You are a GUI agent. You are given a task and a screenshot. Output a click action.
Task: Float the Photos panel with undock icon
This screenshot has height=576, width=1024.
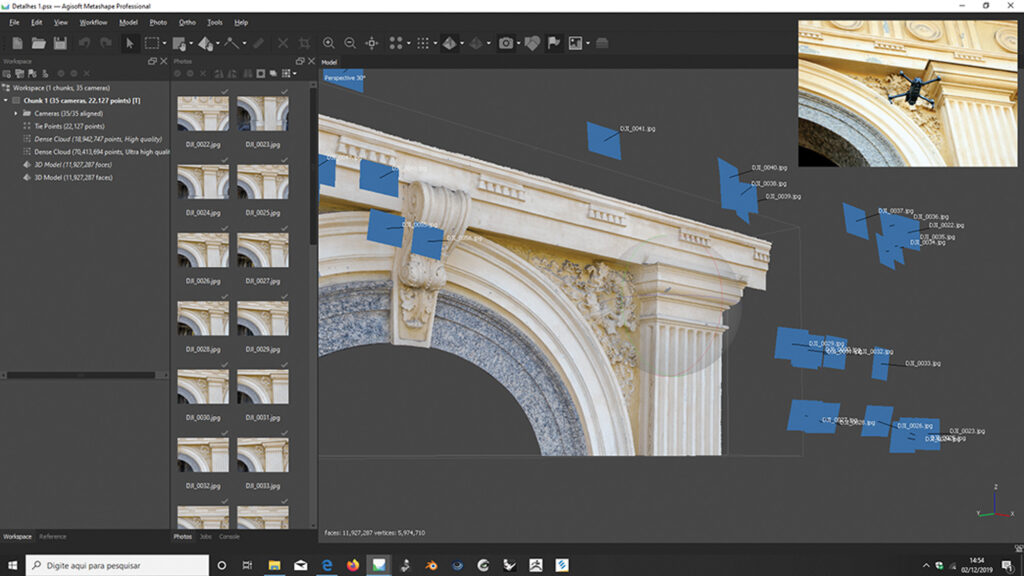pyautogui.click(x=300, y=61)
